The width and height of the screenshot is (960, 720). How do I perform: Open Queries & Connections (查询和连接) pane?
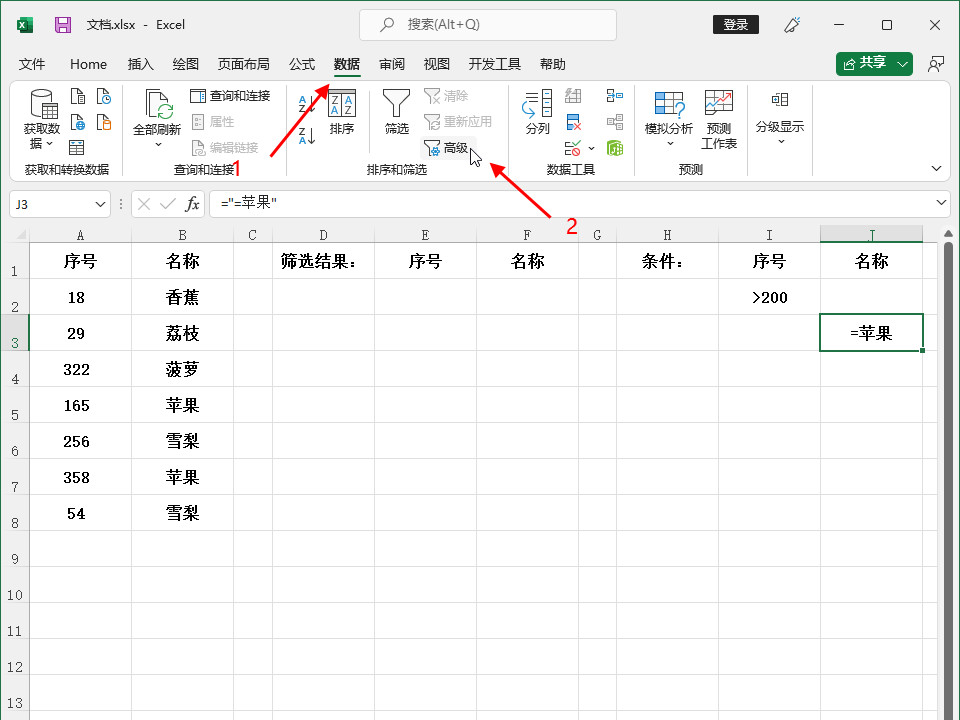230,96
